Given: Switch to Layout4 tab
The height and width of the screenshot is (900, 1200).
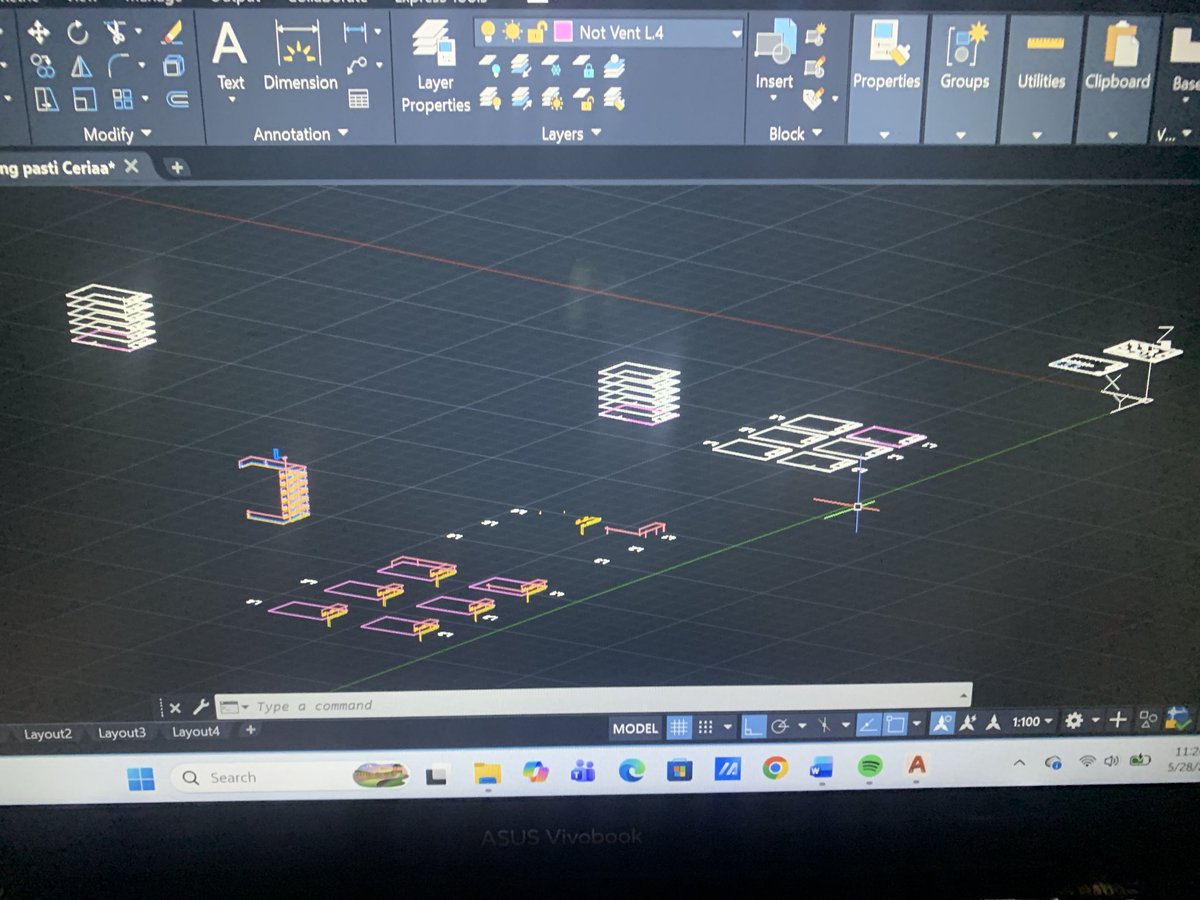Looking at the screenshot, I should pos(196,732).
